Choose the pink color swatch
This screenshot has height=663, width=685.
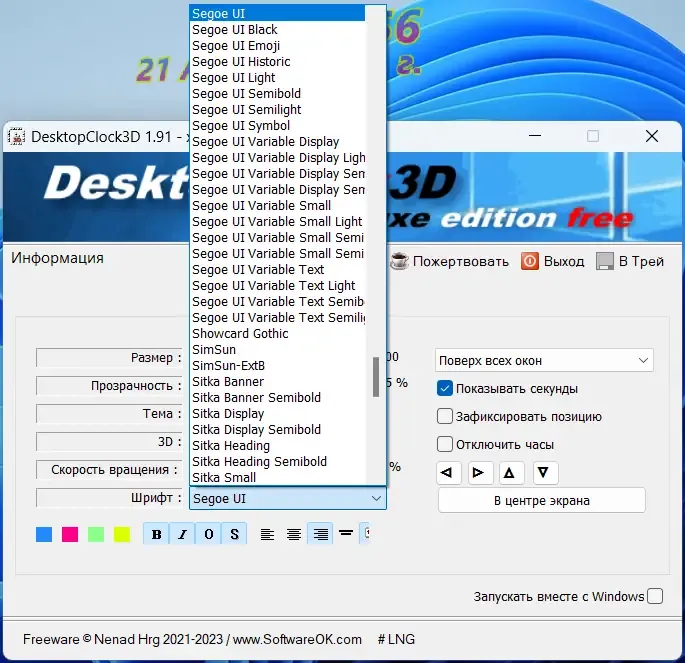70,534
